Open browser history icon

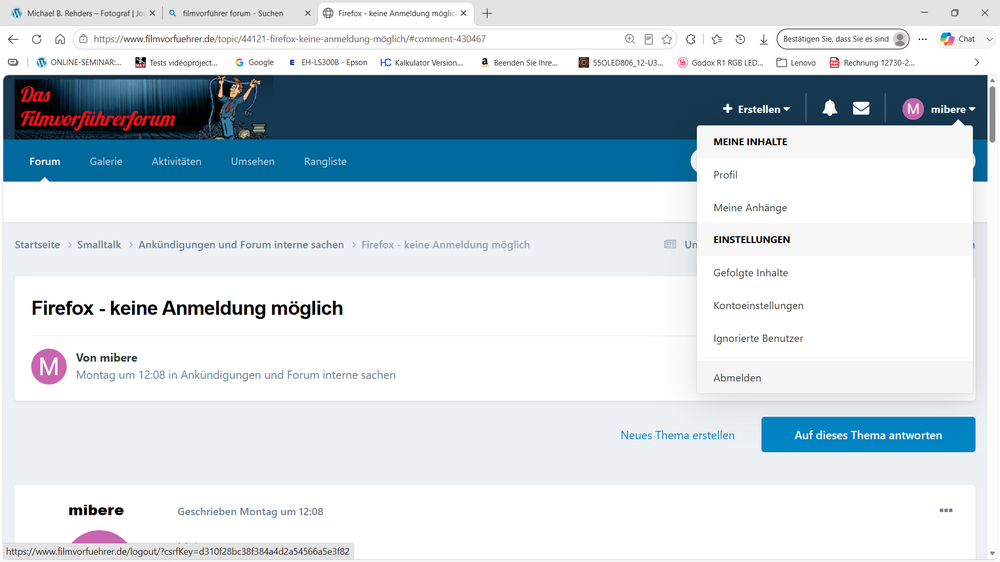[740, 39]
